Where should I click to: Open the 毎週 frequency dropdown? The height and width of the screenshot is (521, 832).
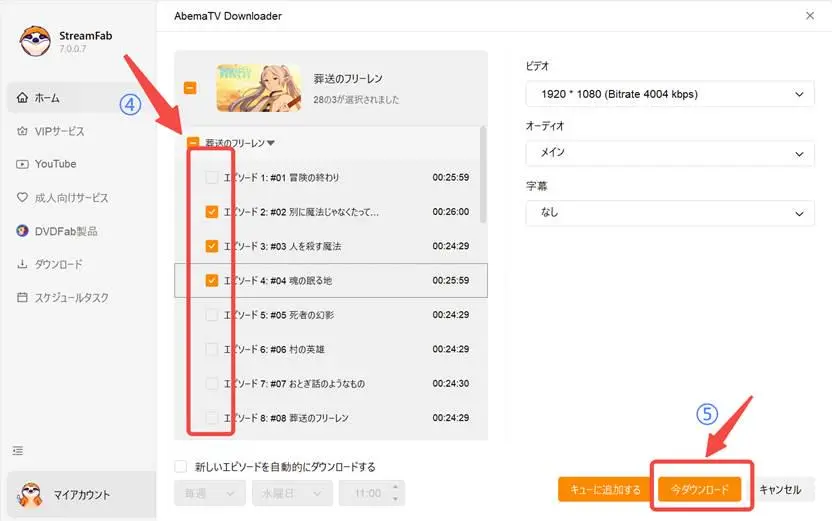point(210,493)
